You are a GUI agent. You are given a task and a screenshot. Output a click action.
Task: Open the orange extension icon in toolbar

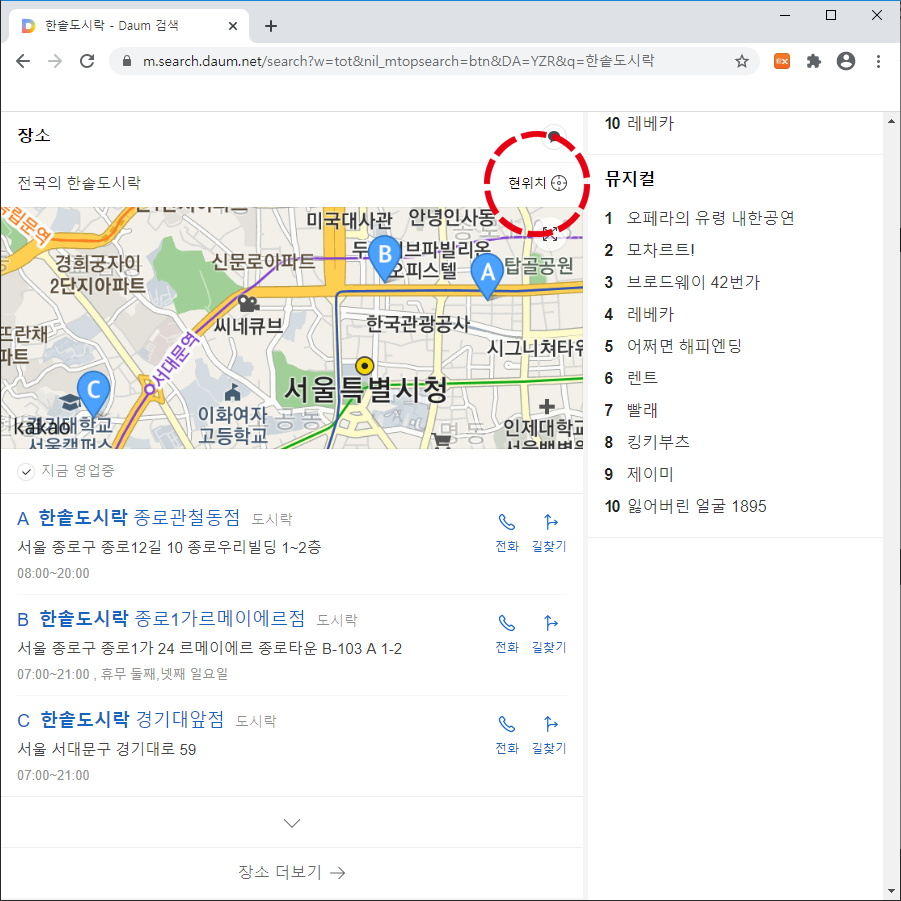tap(781, 61)
